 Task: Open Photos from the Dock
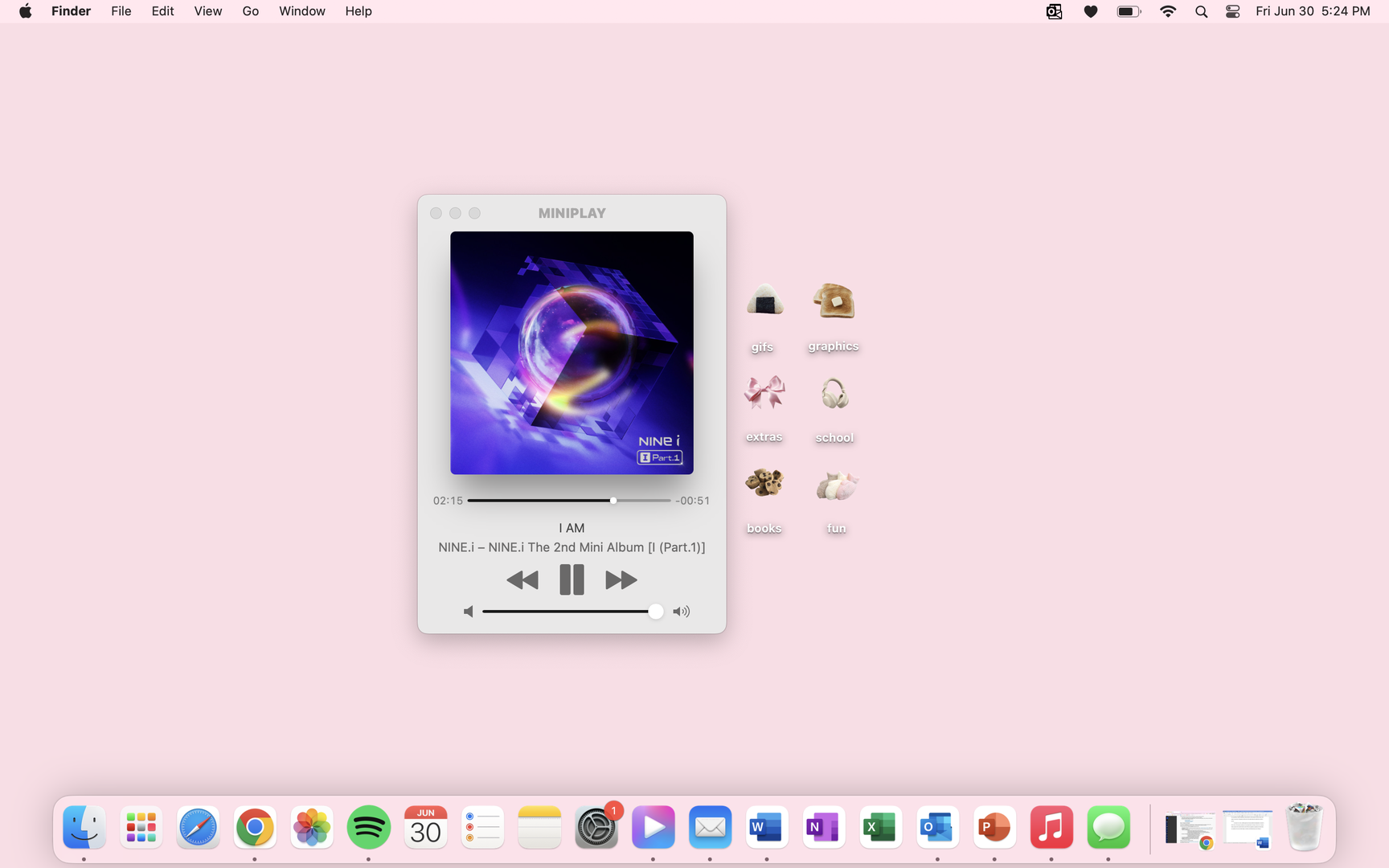click(312, 827)
